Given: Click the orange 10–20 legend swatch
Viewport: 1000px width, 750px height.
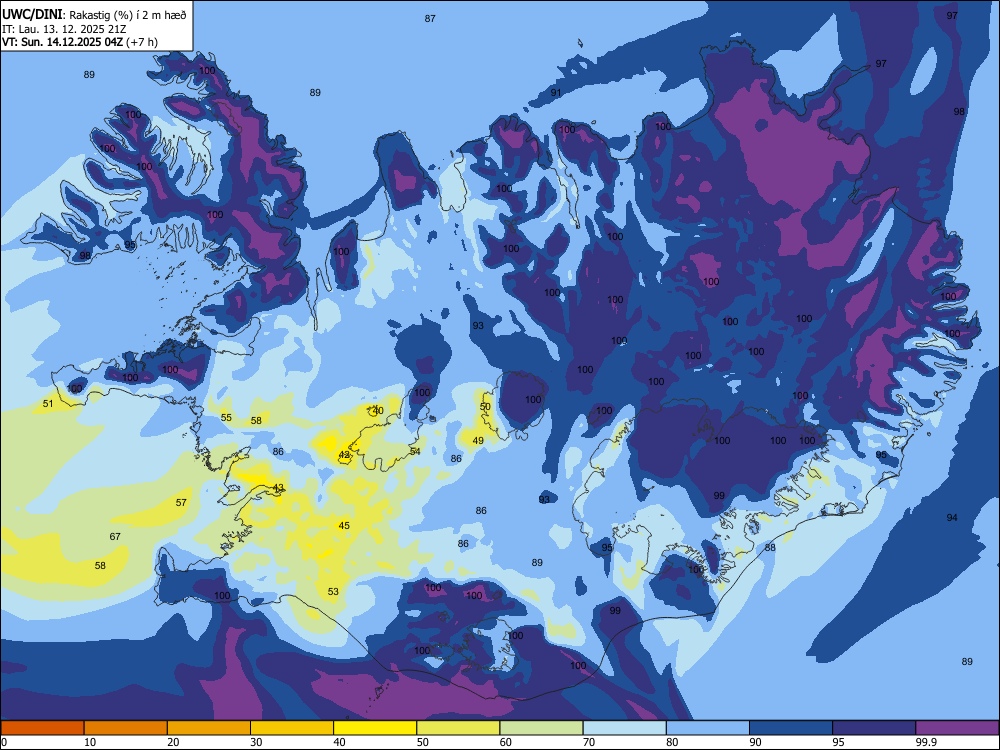Looking at the screenshot, I should point(126,728).
